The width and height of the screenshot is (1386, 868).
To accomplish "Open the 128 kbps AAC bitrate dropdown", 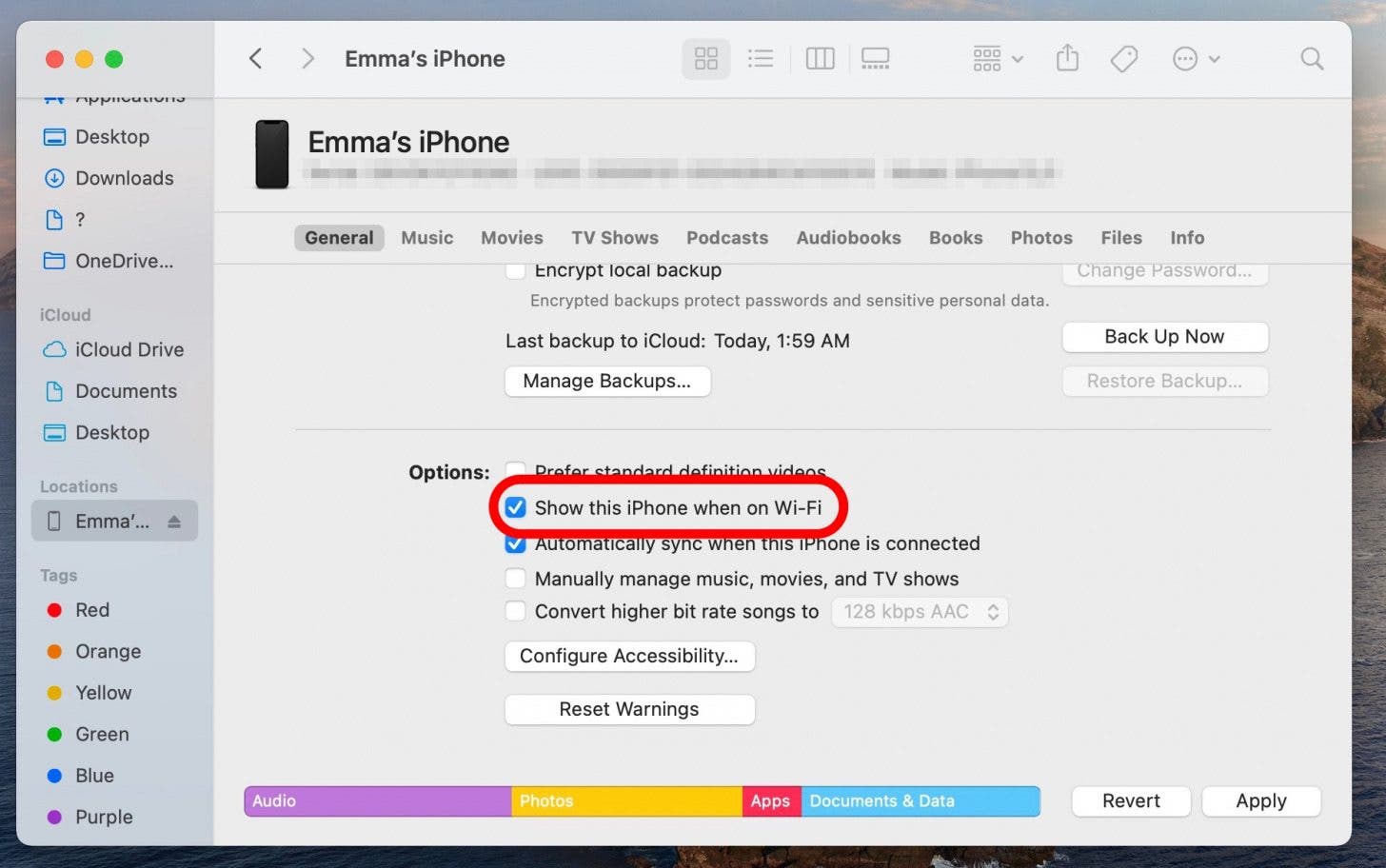I will pos(920,612).
